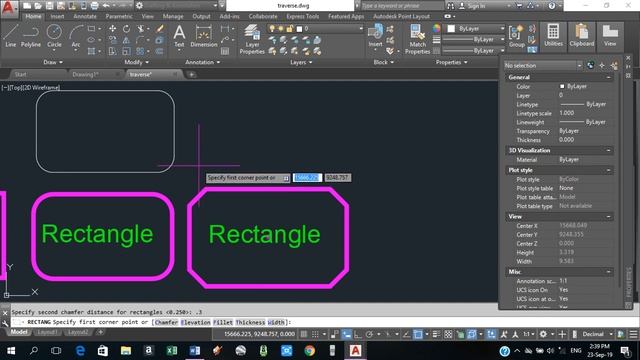
Task: Select the Erase tool icon
Action: (160, 29)
